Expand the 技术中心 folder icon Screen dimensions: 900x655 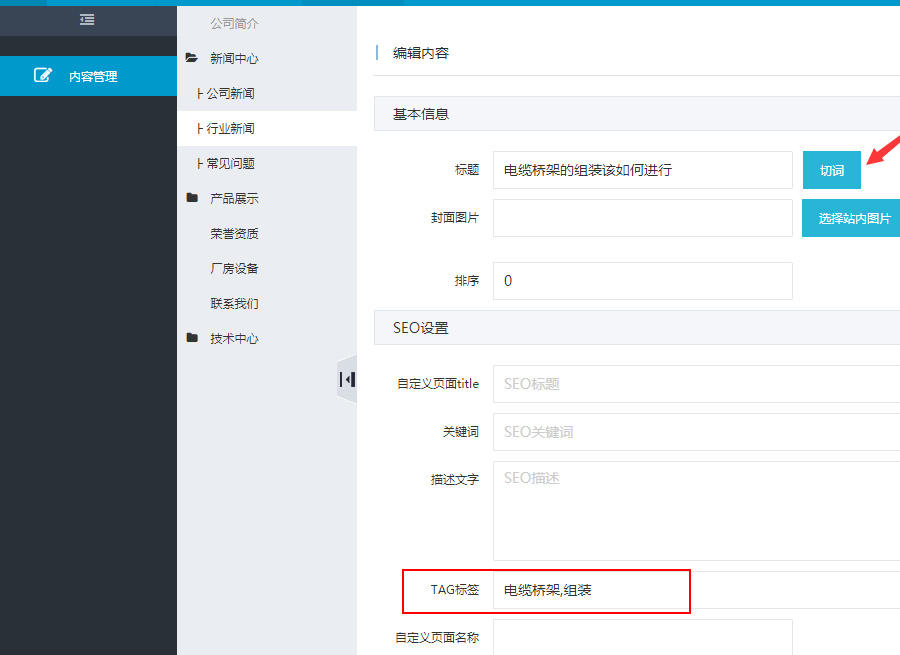(x=192, y=338)
